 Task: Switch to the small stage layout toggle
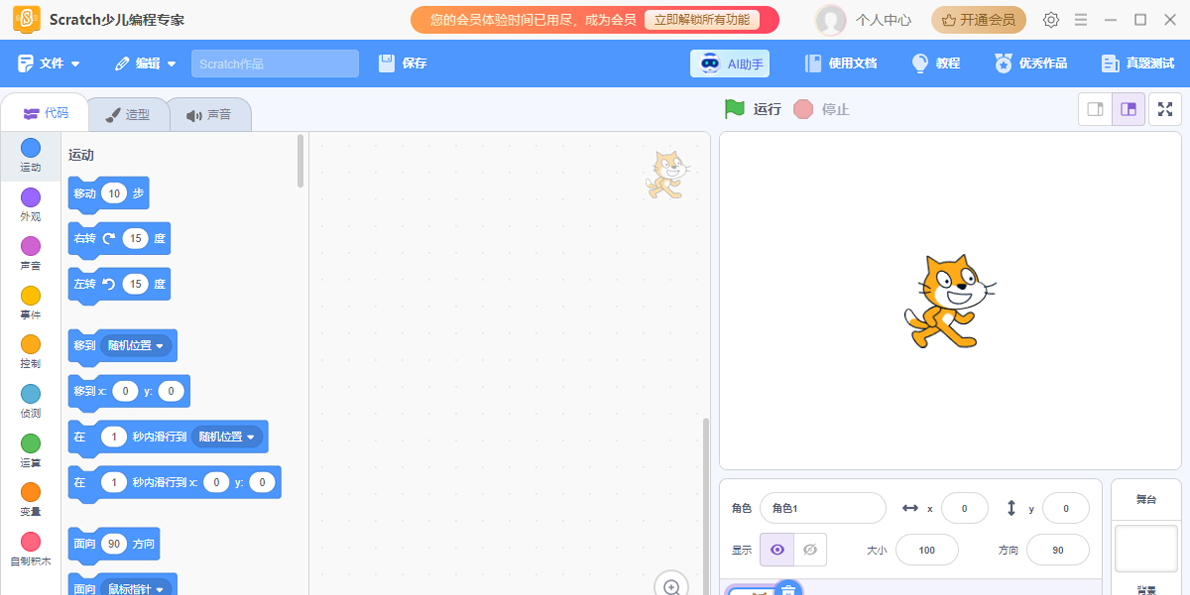pyautogui.click(x=1094, y=109)
